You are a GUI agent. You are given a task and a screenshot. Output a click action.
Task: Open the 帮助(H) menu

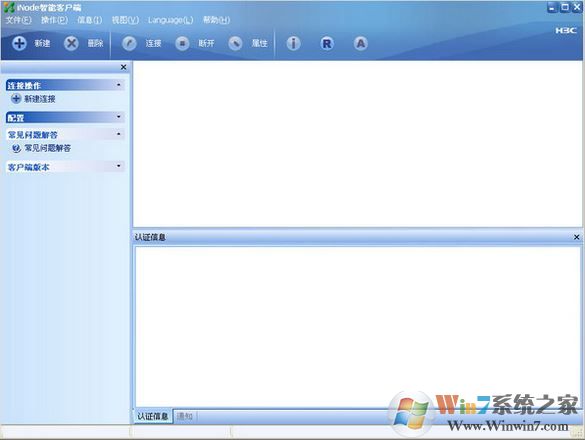(x=216, y=20)
